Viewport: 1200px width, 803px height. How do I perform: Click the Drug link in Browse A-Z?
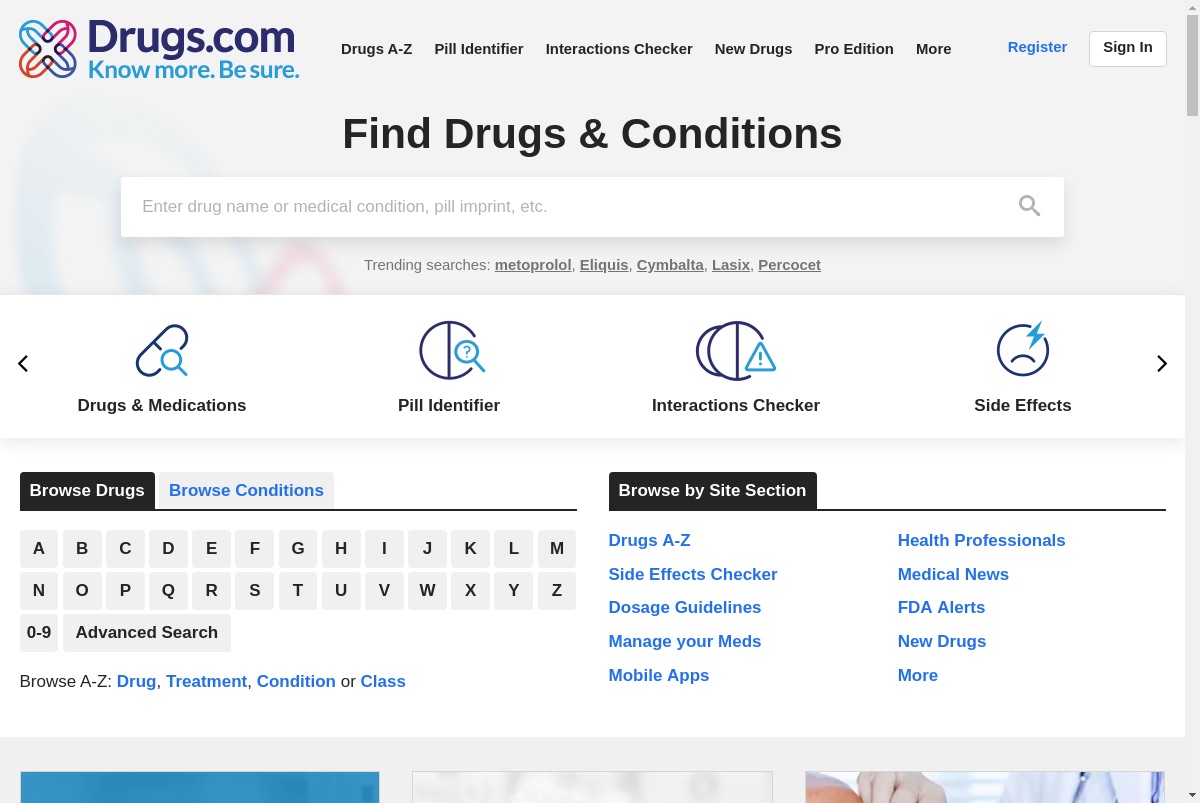(137, 682)
